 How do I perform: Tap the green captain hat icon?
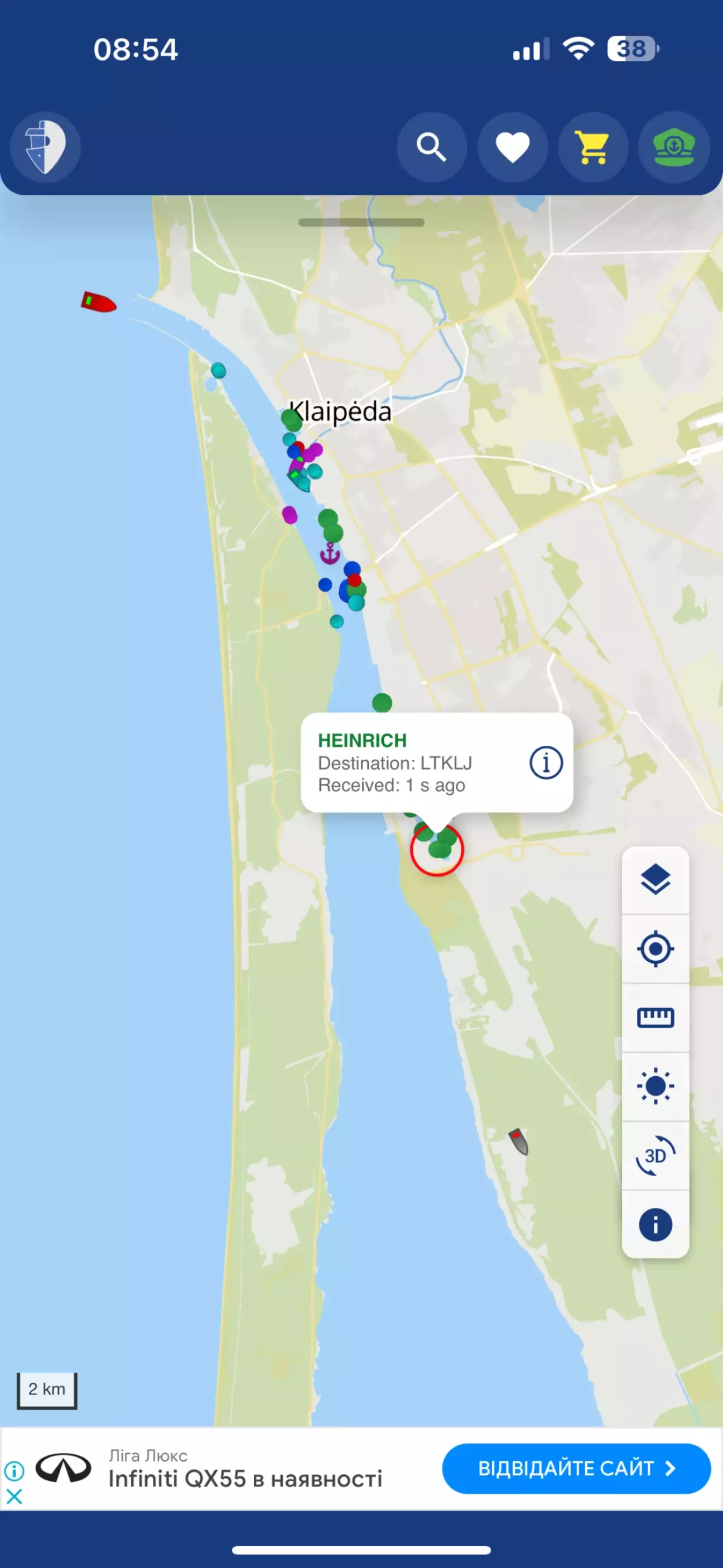[x=674, y=147]
